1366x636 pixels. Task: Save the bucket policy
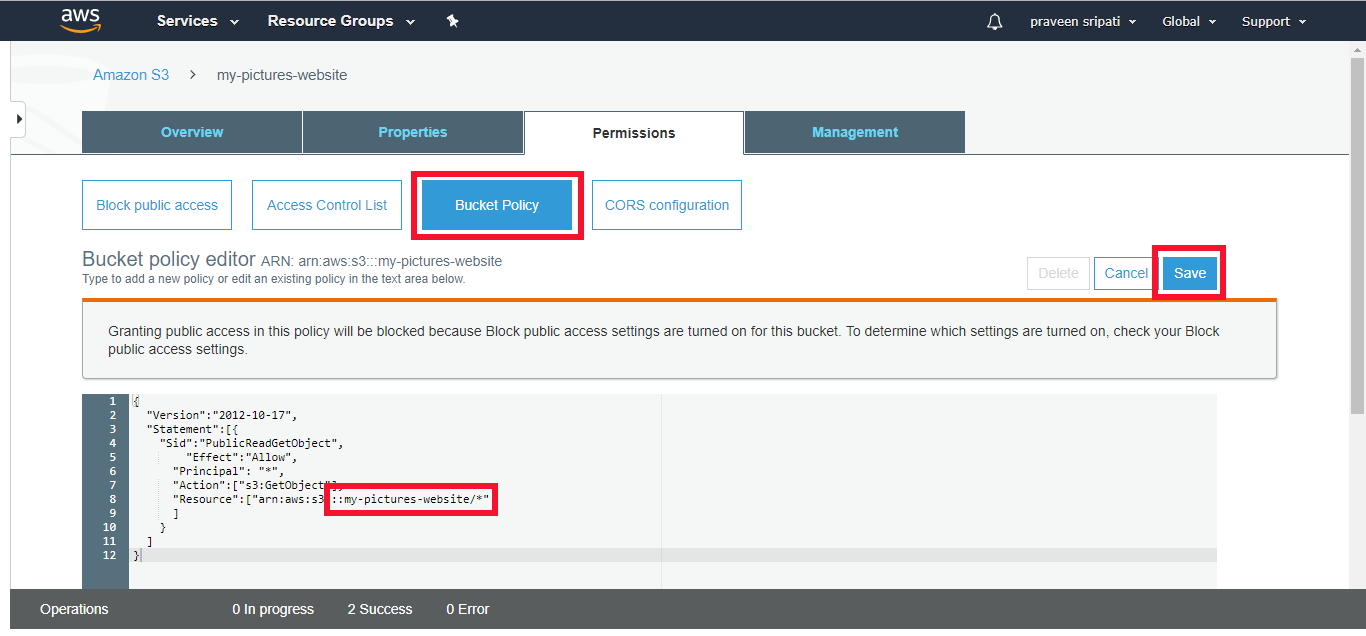(x=1189, y=272)
